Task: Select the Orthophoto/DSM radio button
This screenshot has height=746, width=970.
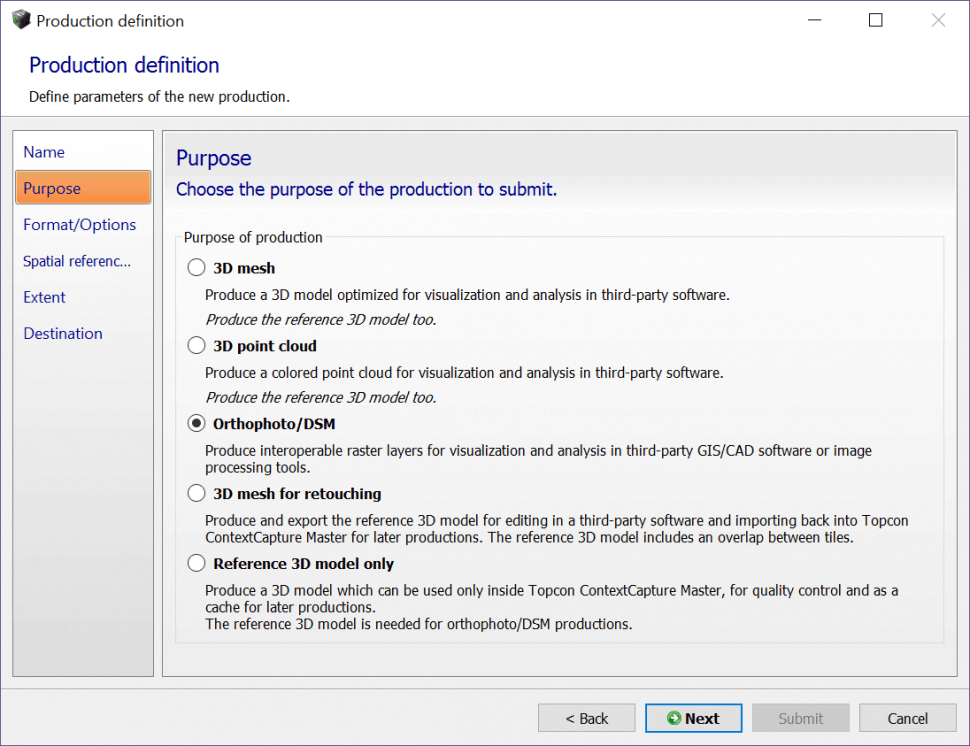Action: tap(197, 424)
